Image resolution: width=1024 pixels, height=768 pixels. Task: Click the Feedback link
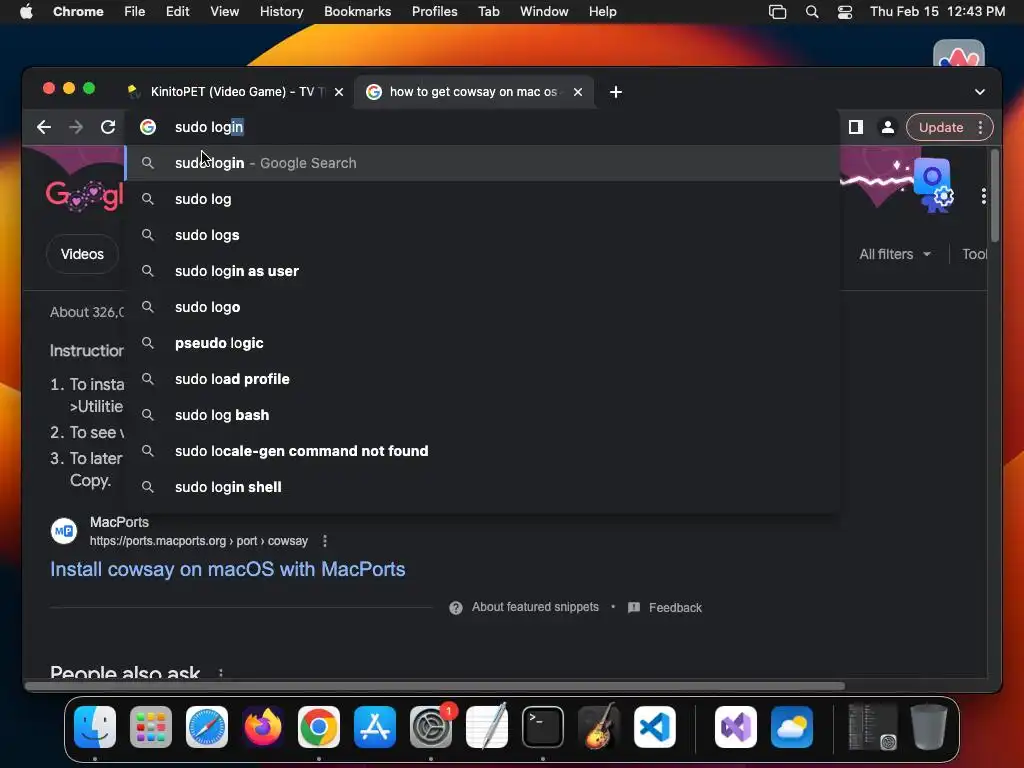click(x=665, y=607)
